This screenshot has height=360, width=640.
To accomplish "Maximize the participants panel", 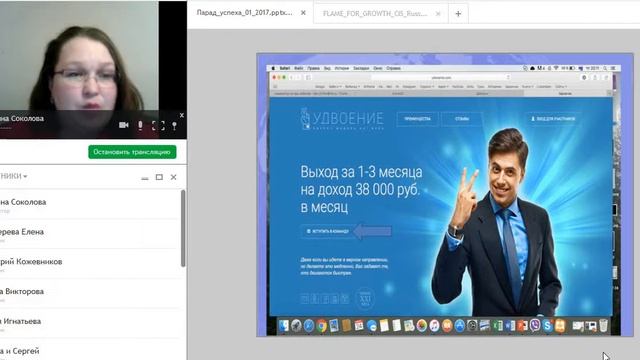I will coord(159,177).
